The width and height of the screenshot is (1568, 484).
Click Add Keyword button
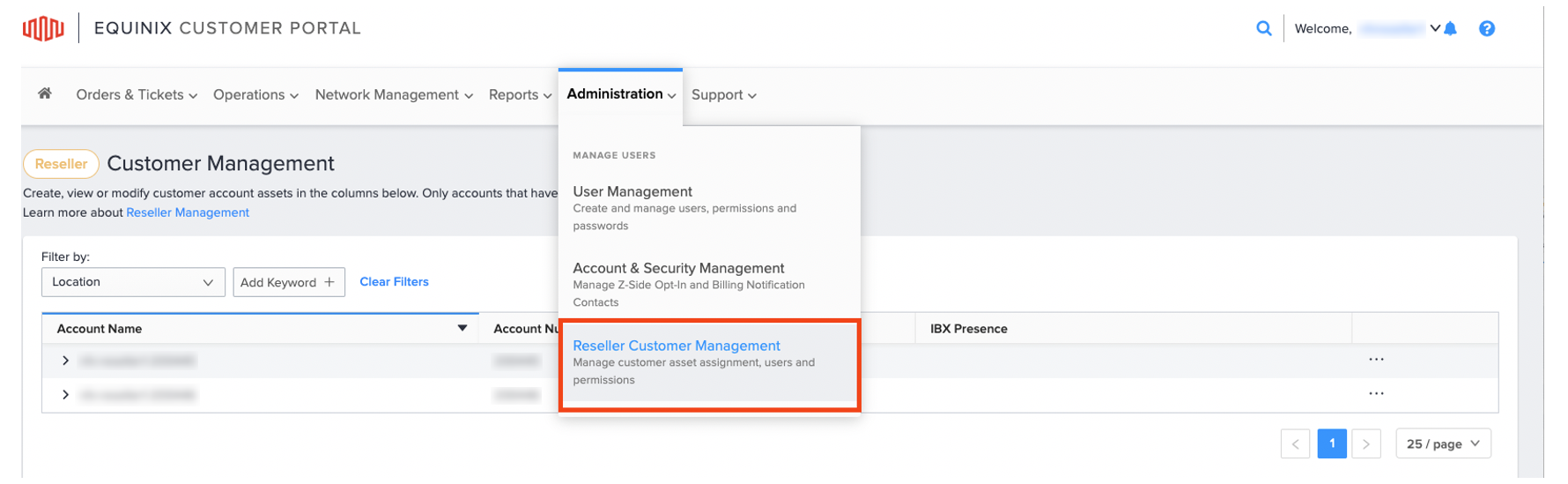289,282
